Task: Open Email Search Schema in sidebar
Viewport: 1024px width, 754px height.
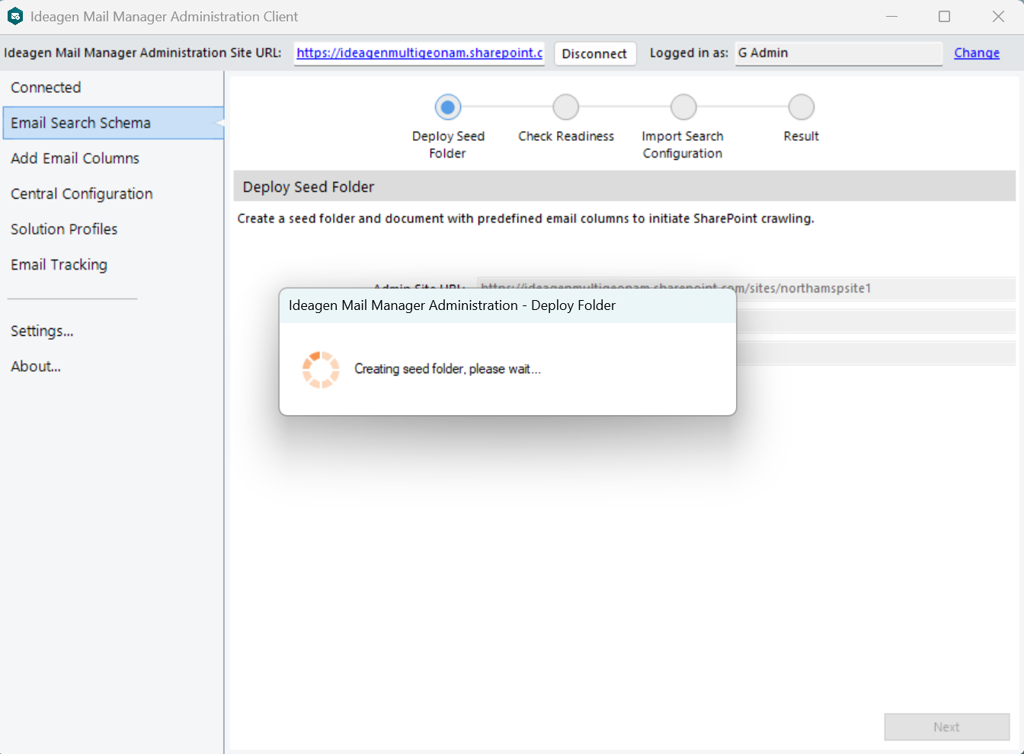Action: pos(113,123)
